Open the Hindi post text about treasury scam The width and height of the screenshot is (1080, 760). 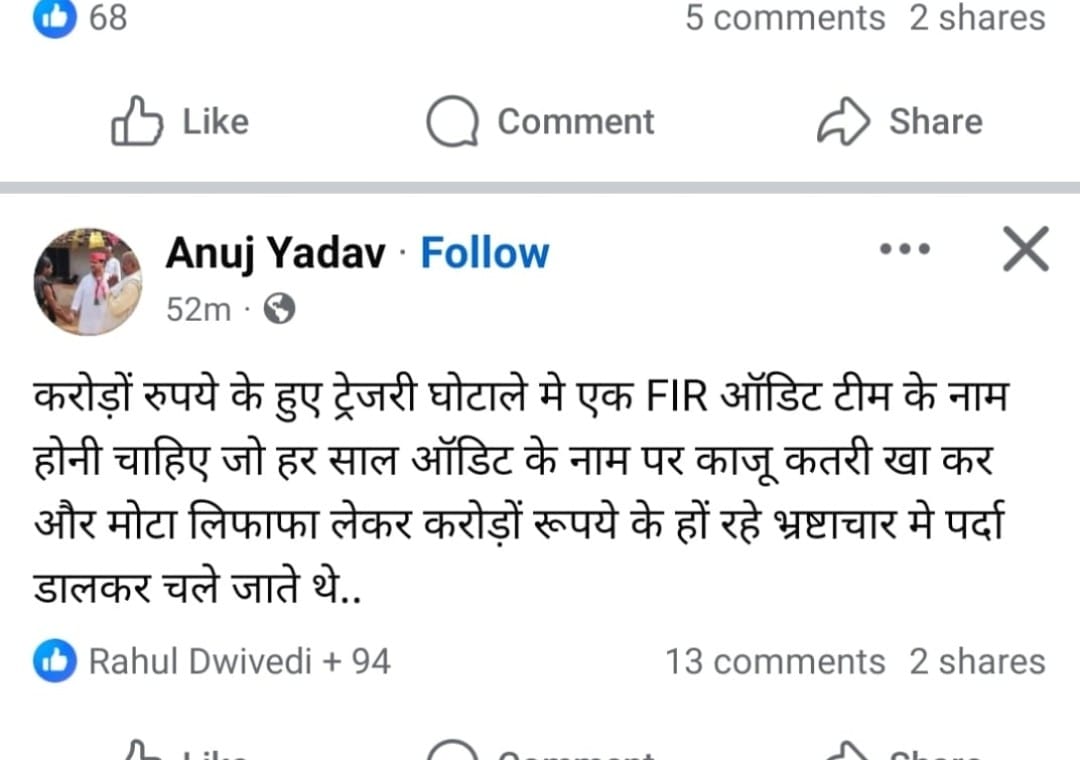point(520,490)
